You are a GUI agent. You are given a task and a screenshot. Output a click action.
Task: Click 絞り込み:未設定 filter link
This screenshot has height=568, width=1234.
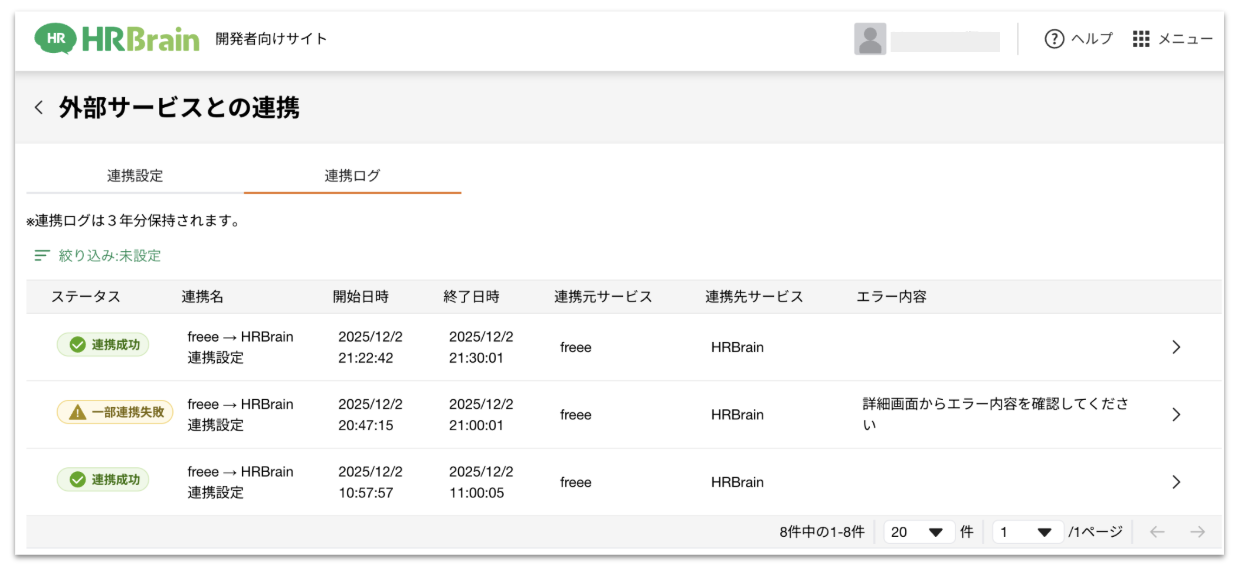tap(109, 256)
